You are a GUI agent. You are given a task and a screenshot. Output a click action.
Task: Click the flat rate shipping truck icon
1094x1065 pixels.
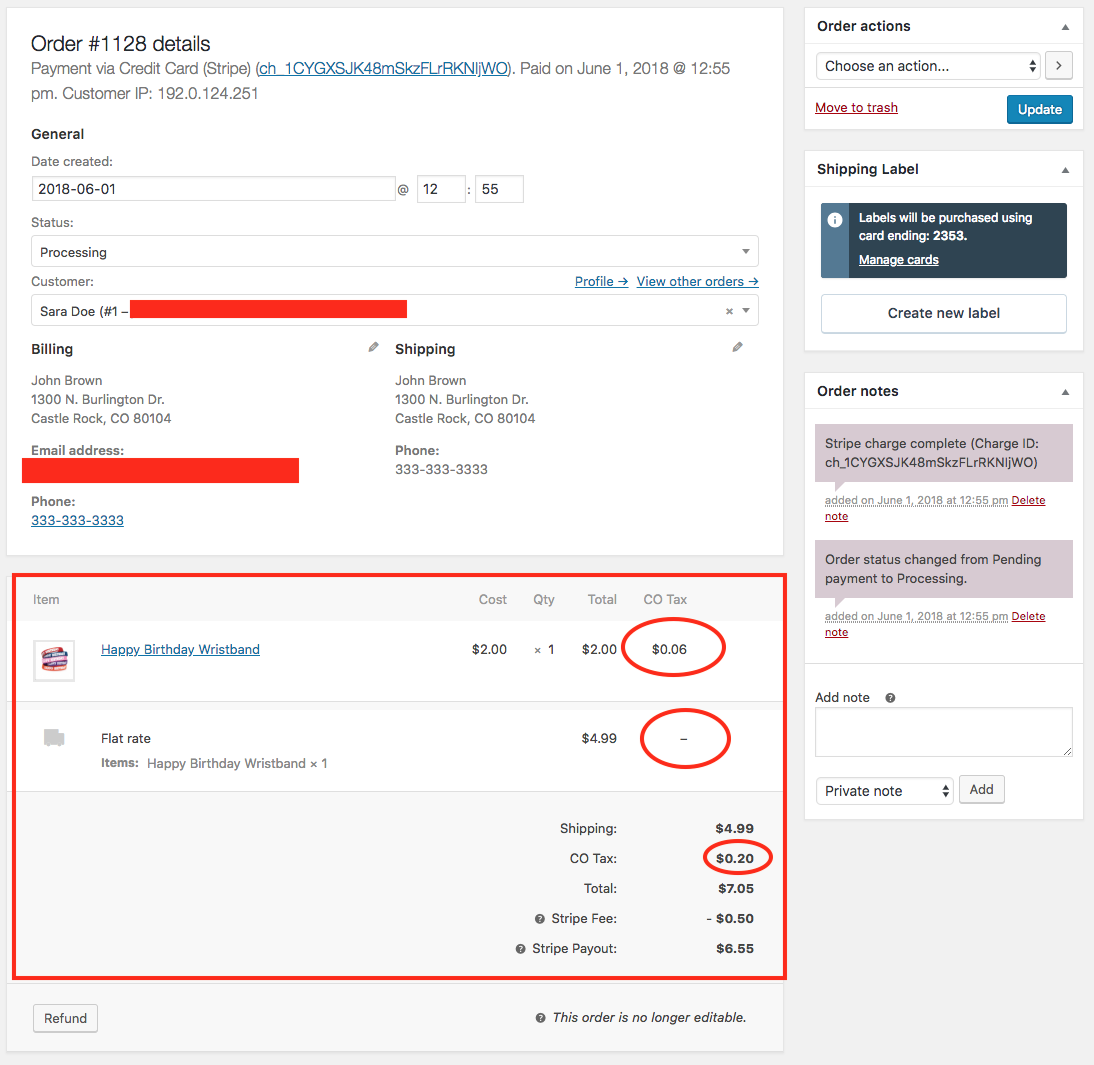54,738
